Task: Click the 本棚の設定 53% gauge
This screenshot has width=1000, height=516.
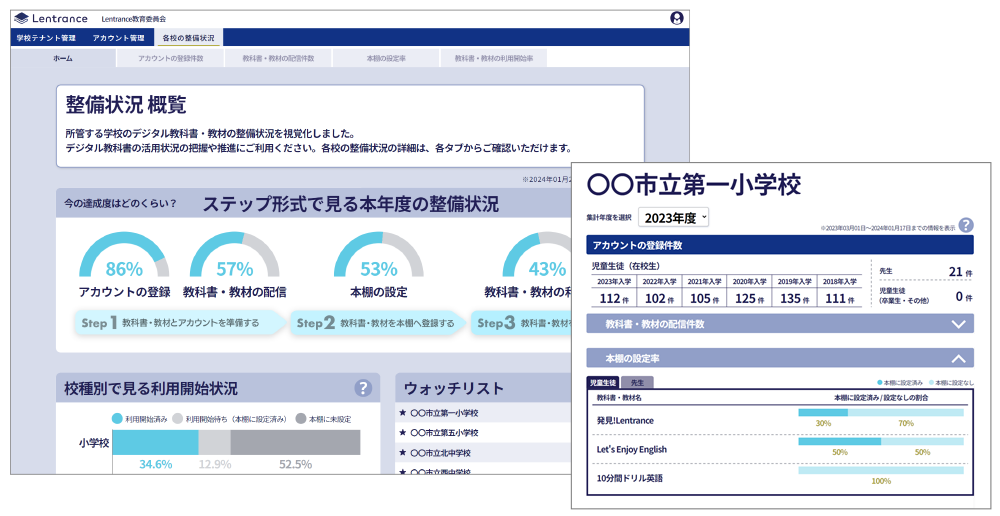Action: coord(379,255)
